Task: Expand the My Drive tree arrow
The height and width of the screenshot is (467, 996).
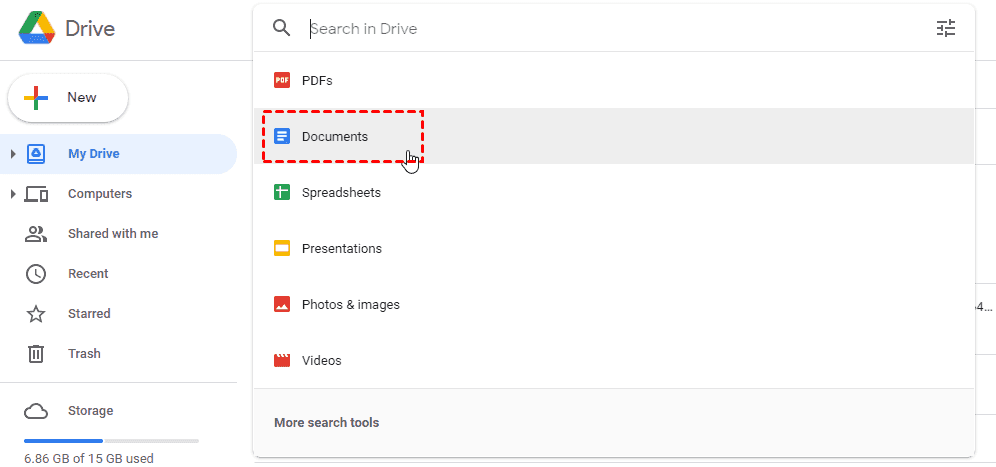Action: pyautogui.click(x=13, y=154)
